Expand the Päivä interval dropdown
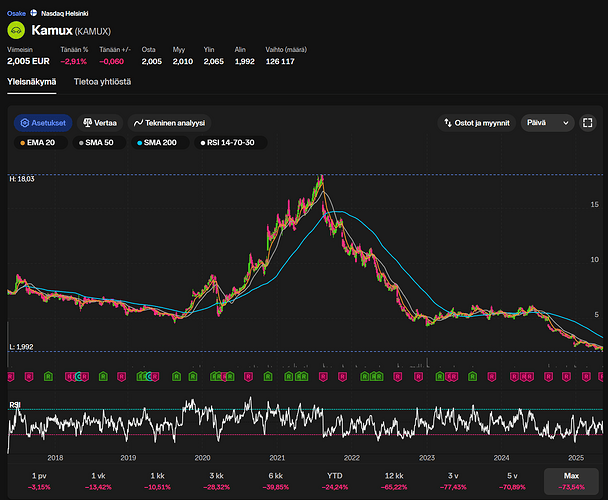 pos(547,123)
